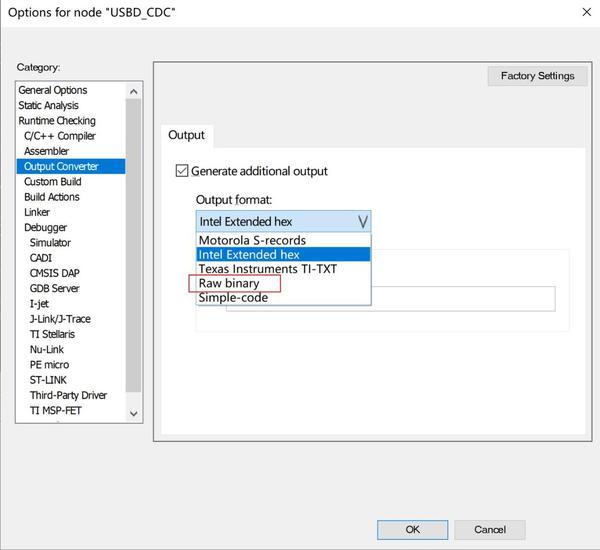Click the category list scrollbar thumb

pyautogui.click(x=133, y=246)
